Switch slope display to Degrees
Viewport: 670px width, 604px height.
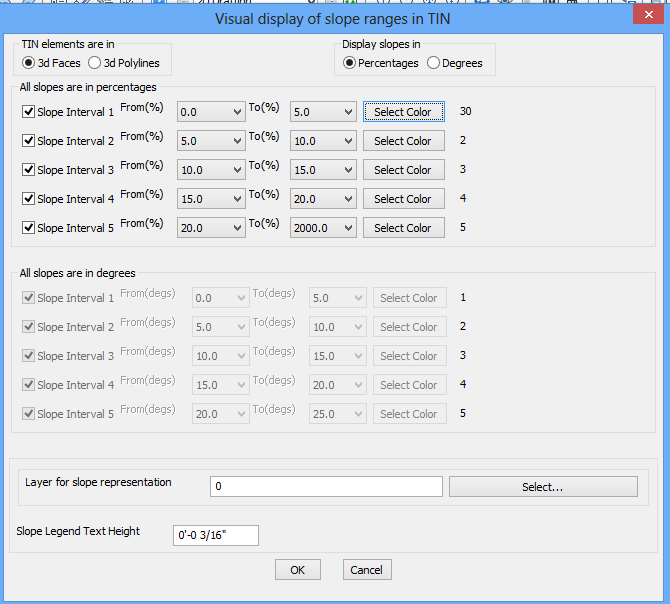(x=433, y=63)
